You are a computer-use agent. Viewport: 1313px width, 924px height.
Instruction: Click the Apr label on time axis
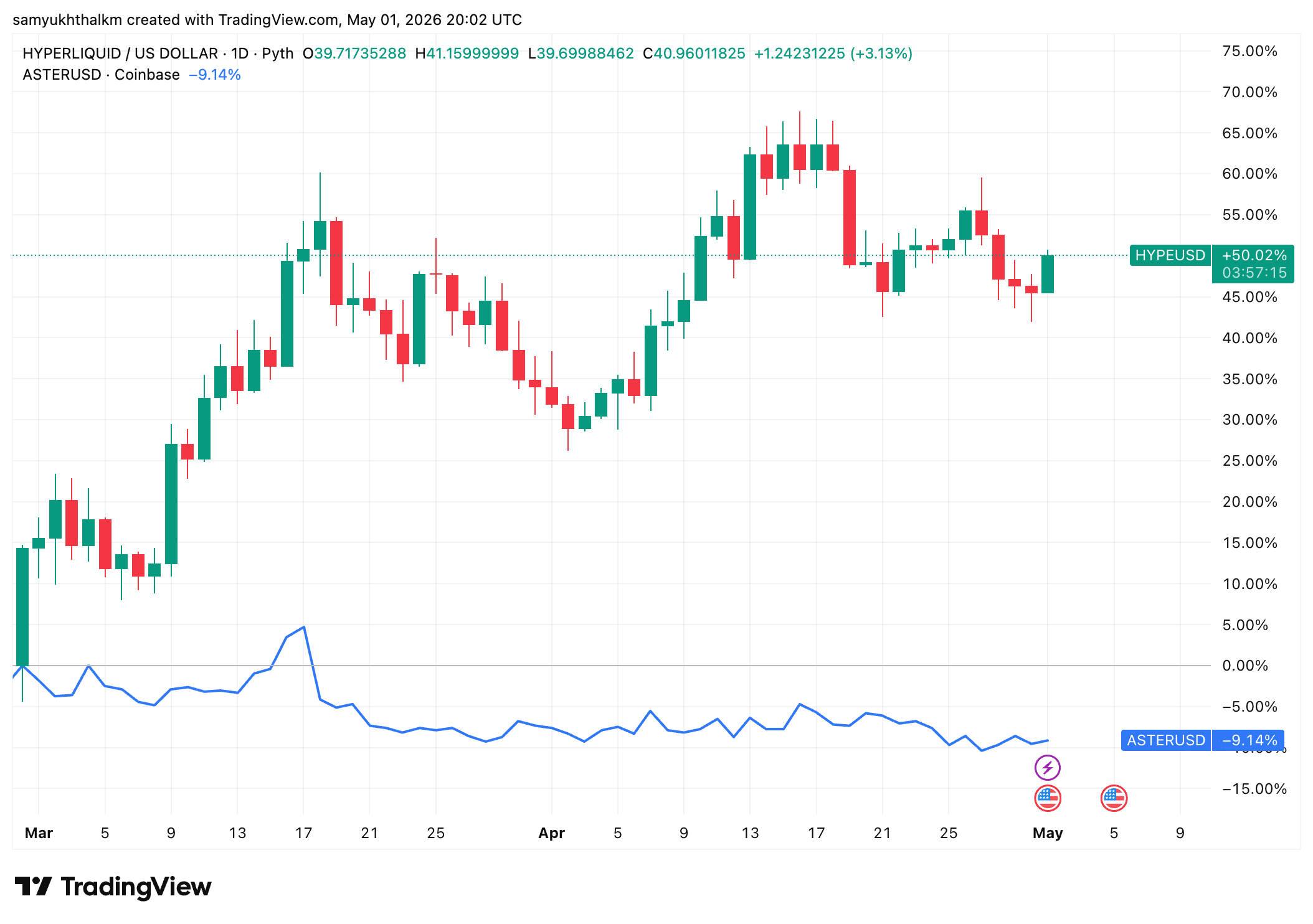tap(551, 833)
